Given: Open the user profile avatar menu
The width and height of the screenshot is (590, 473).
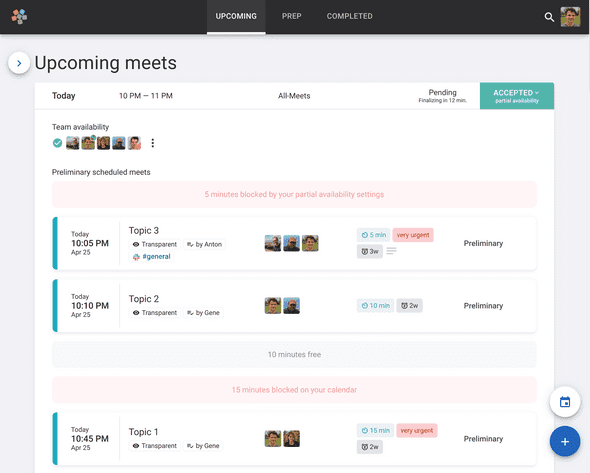Looking at the screenshot, I should [x=570, y=17].
